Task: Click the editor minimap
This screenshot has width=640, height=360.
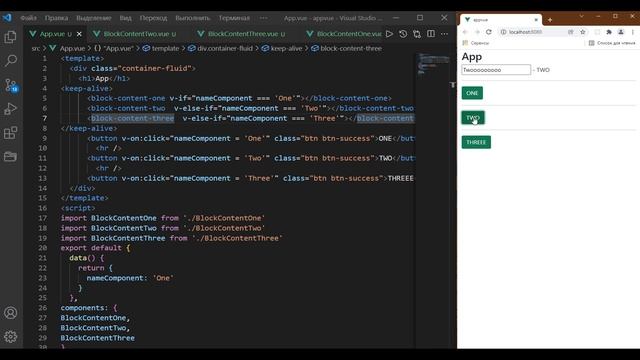Action: pos(433,64)
